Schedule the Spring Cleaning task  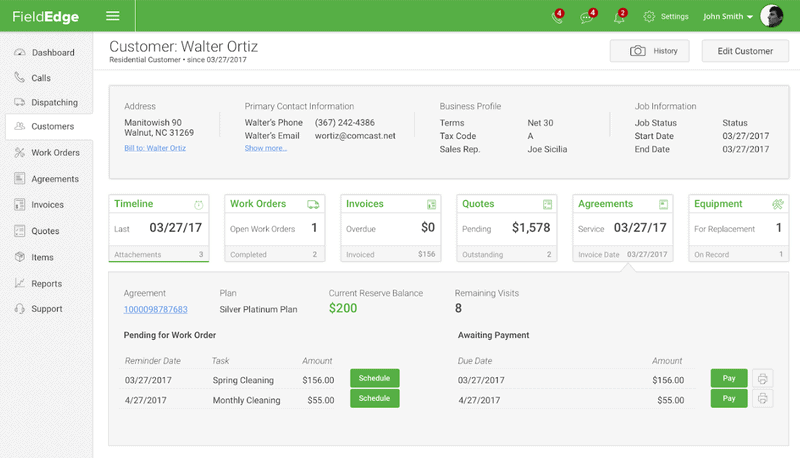pos(374,378)
